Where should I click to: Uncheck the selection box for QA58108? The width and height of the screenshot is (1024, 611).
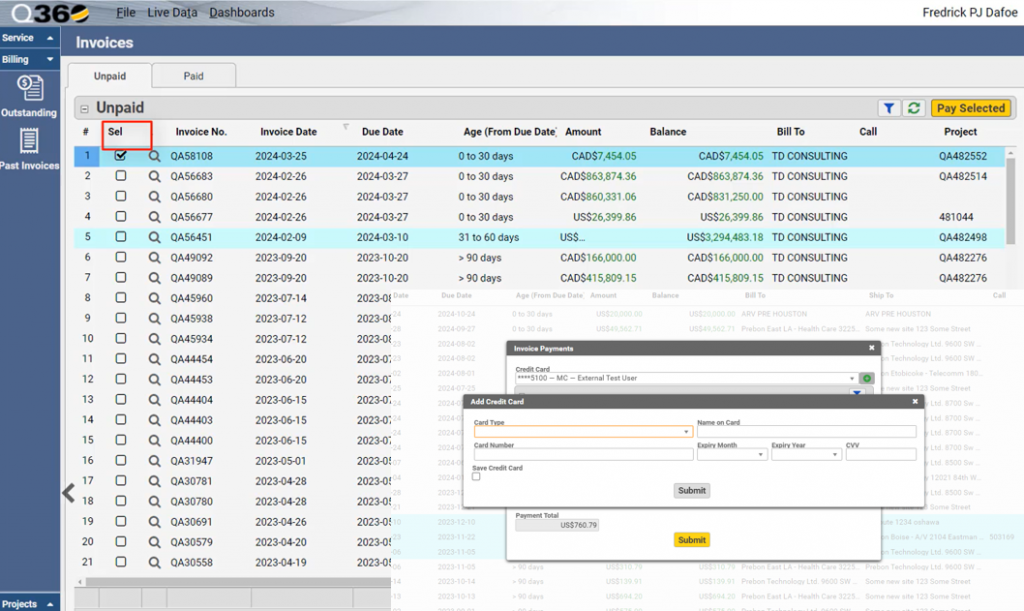pos(121,156)
